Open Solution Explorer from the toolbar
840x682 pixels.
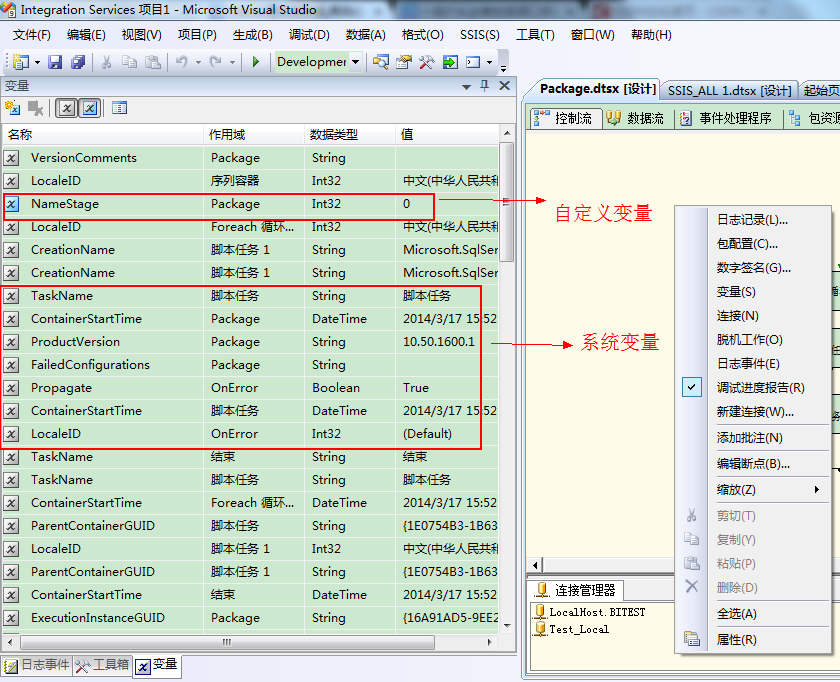click(x=381, y=62)
